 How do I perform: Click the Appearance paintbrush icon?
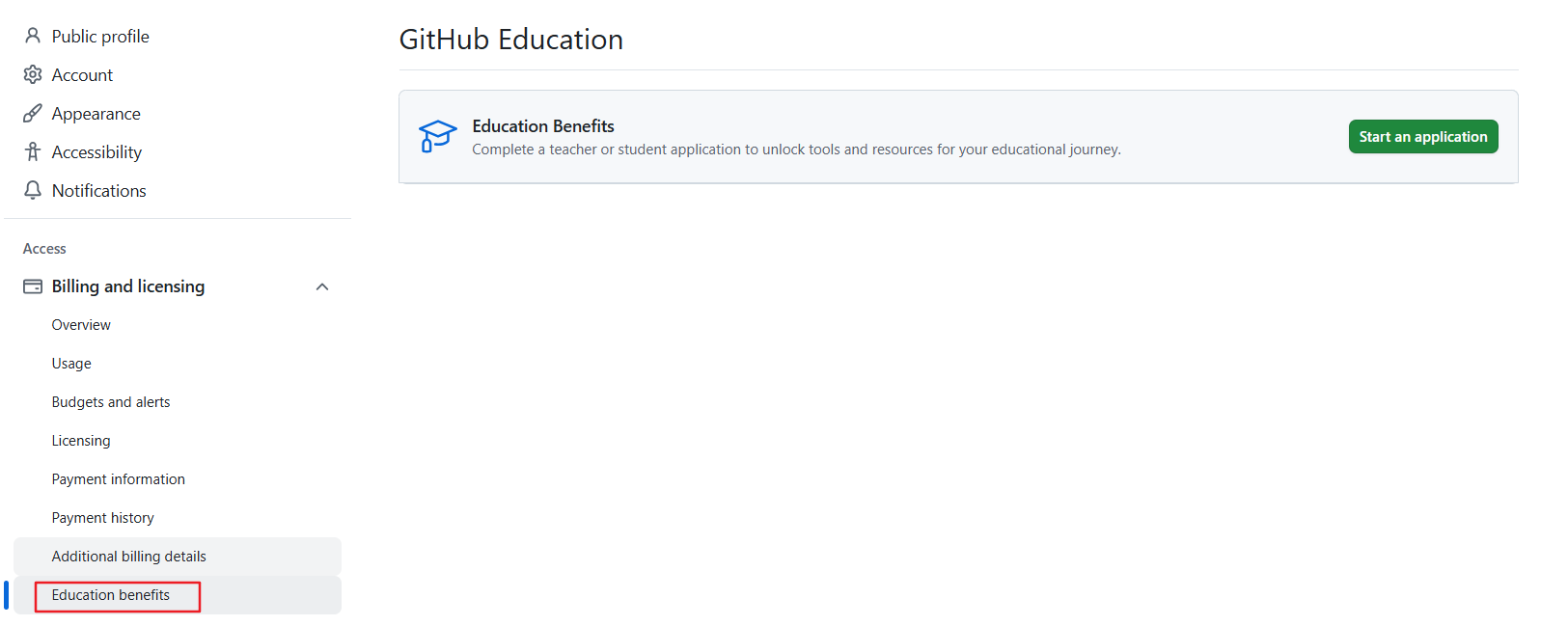[33, 113]
